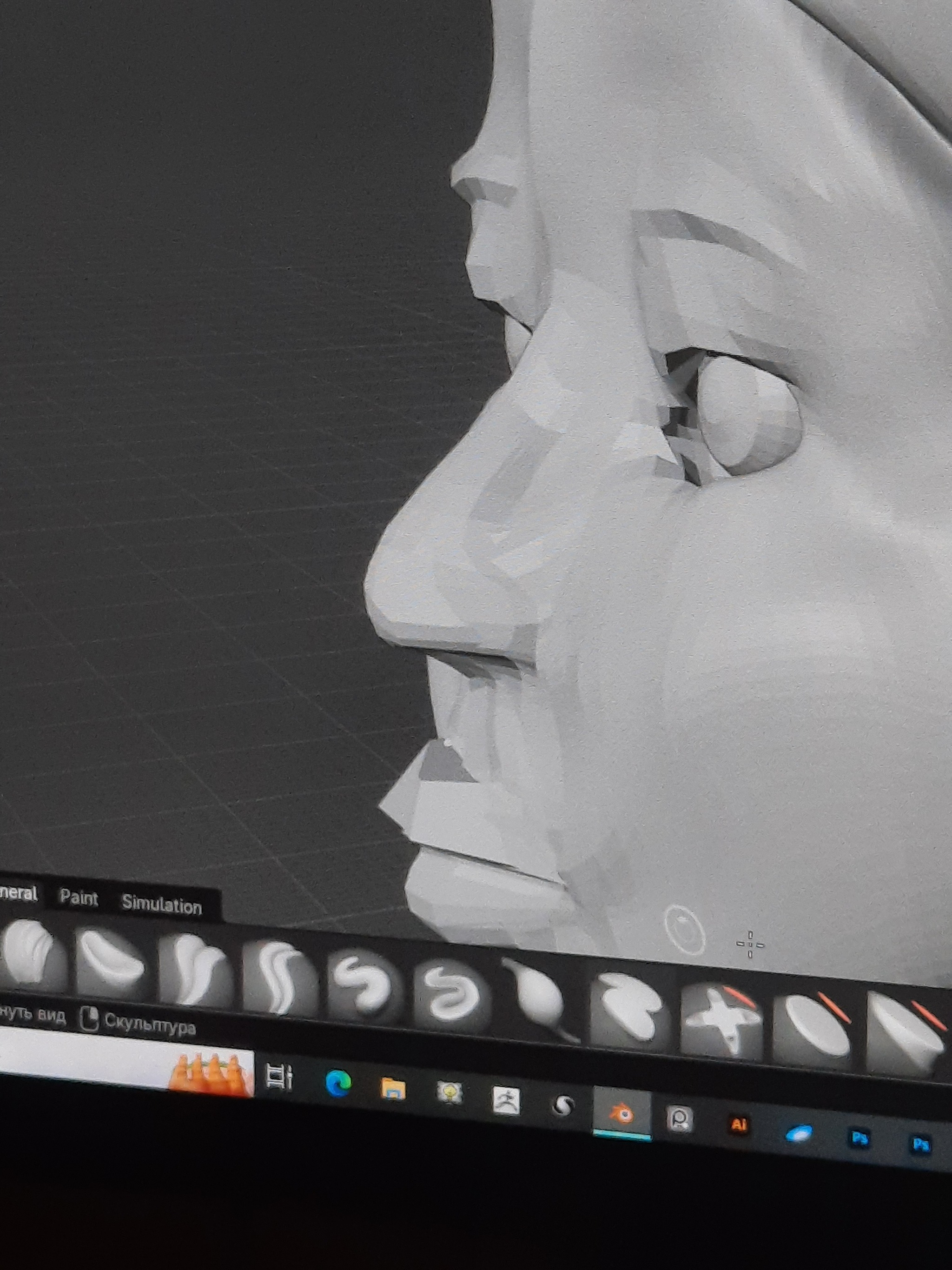Open Adobe Illustrator from the taskbar
Screen dimensions: 952x1270
(x=739, y=1125)
